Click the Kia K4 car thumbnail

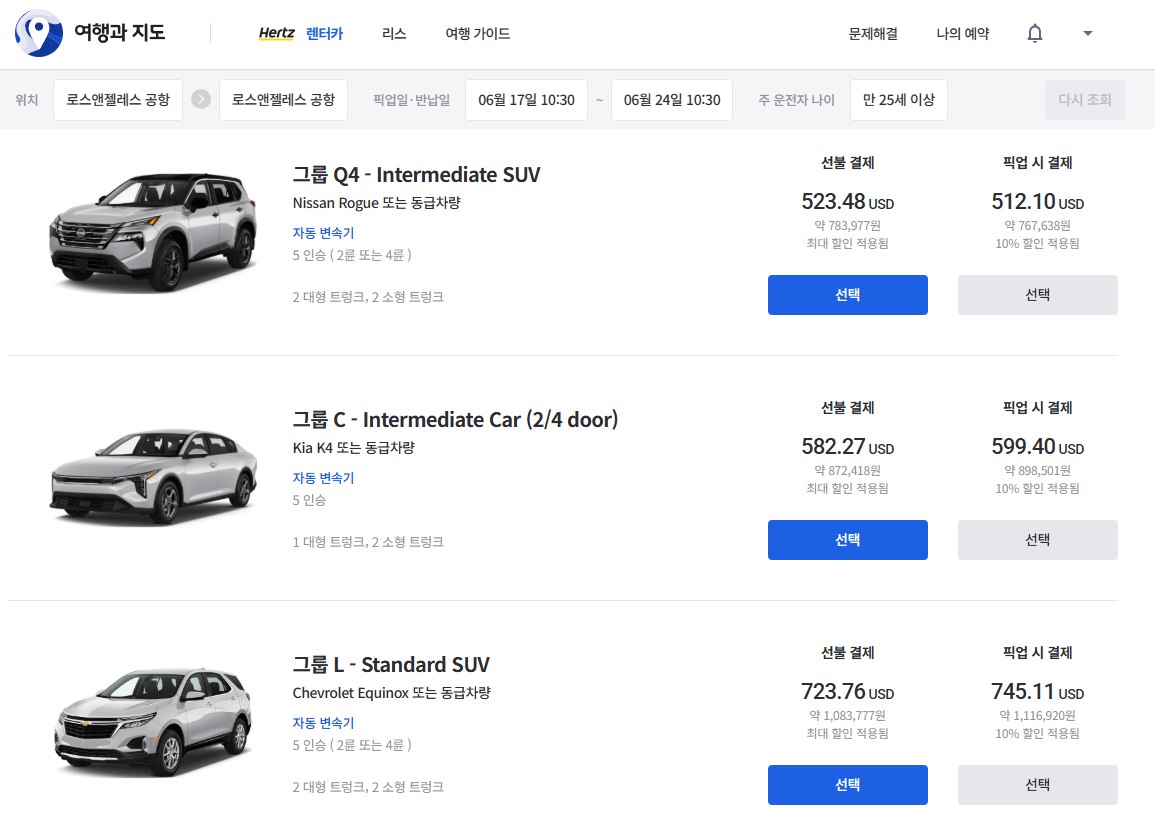pyautogui.click(x=148, y=477)
